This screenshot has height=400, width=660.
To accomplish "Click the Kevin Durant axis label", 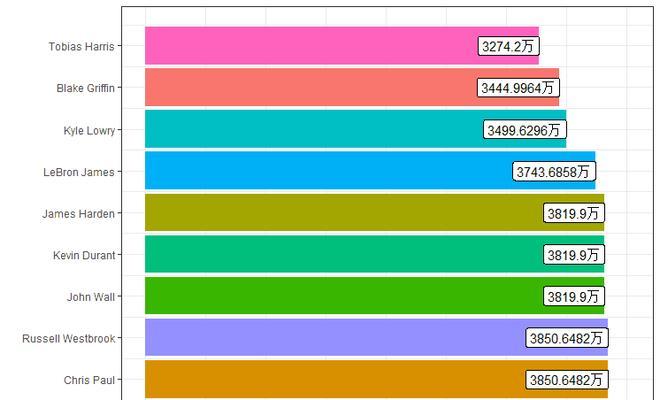I will click(84, 256).
